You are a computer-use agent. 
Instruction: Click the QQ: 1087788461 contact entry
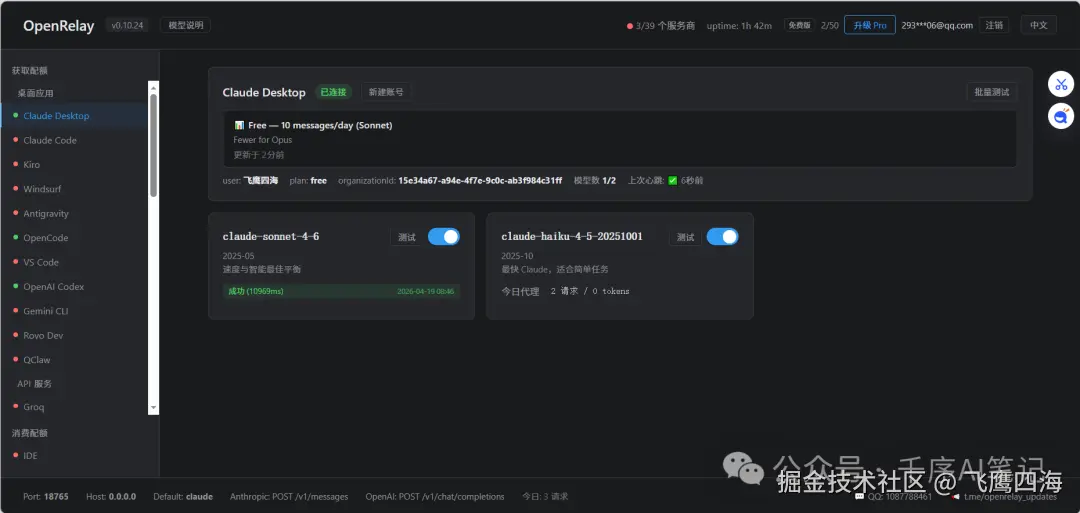tap(893, 496)
